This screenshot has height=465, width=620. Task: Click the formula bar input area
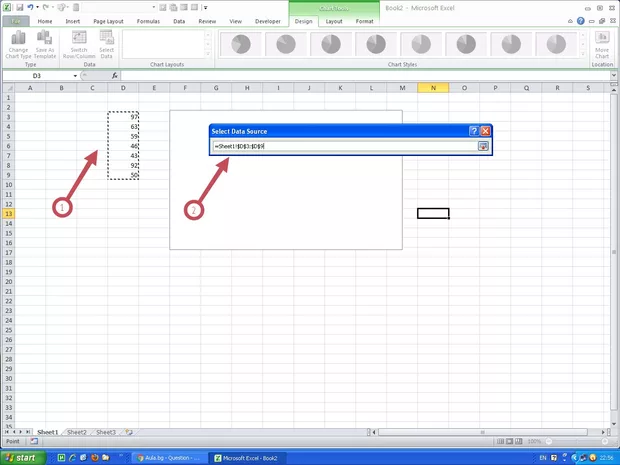[365, 76]
